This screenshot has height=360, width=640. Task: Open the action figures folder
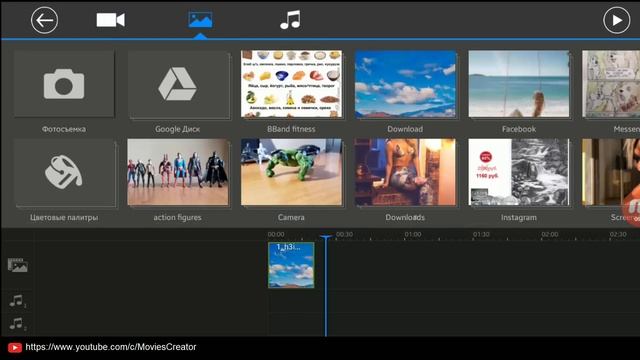click(x=178, y=172)
